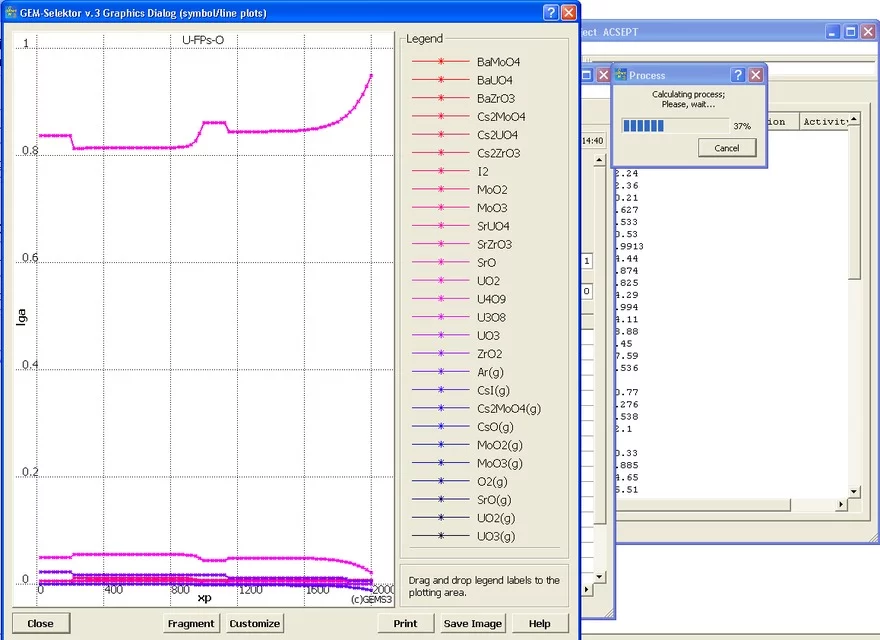Open Help for the Graphics Dialog
Screen dimensions: 880x640
(x=539, y=623)
